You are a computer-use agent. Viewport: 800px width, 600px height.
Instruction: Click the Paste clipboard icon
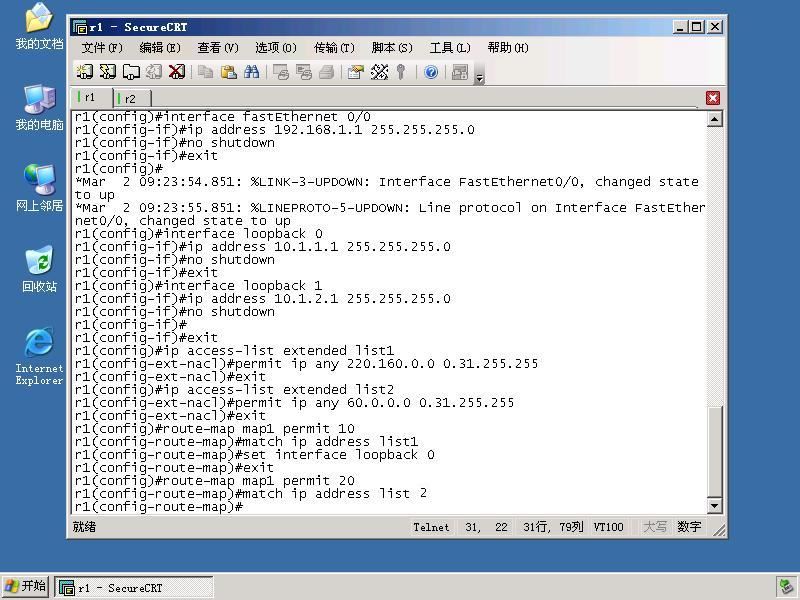[x=229, y=72]
